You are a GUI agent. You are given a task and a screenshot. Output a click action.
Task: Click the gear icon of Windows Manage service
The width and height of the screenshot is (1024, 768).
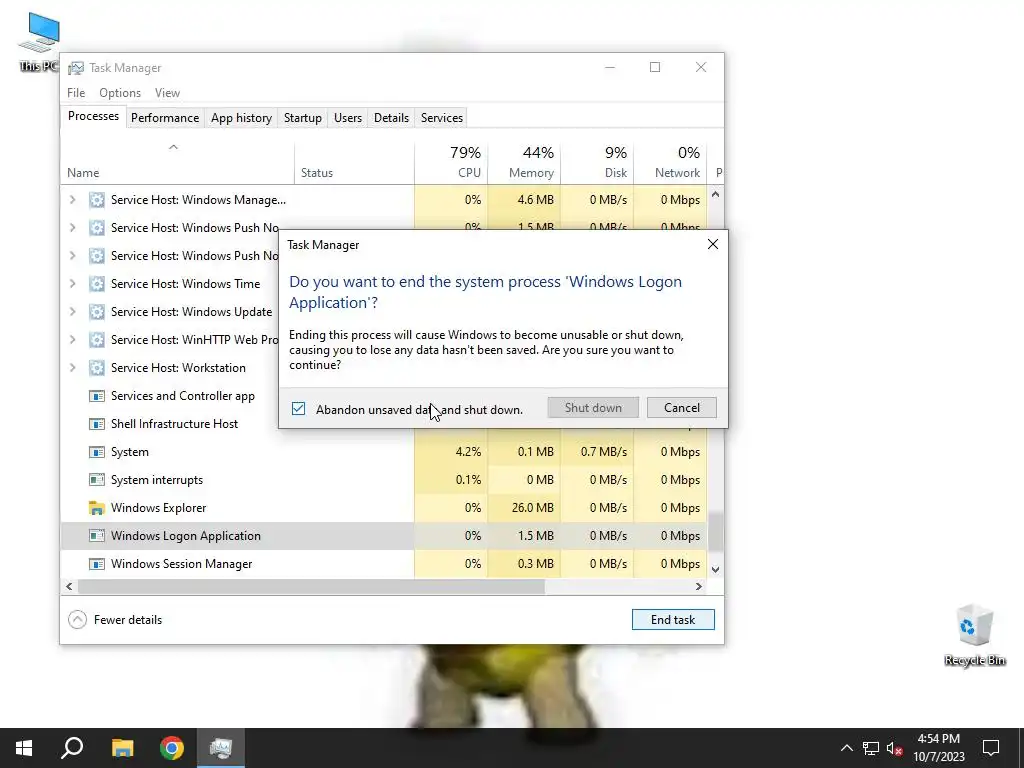tap(97, 200)
